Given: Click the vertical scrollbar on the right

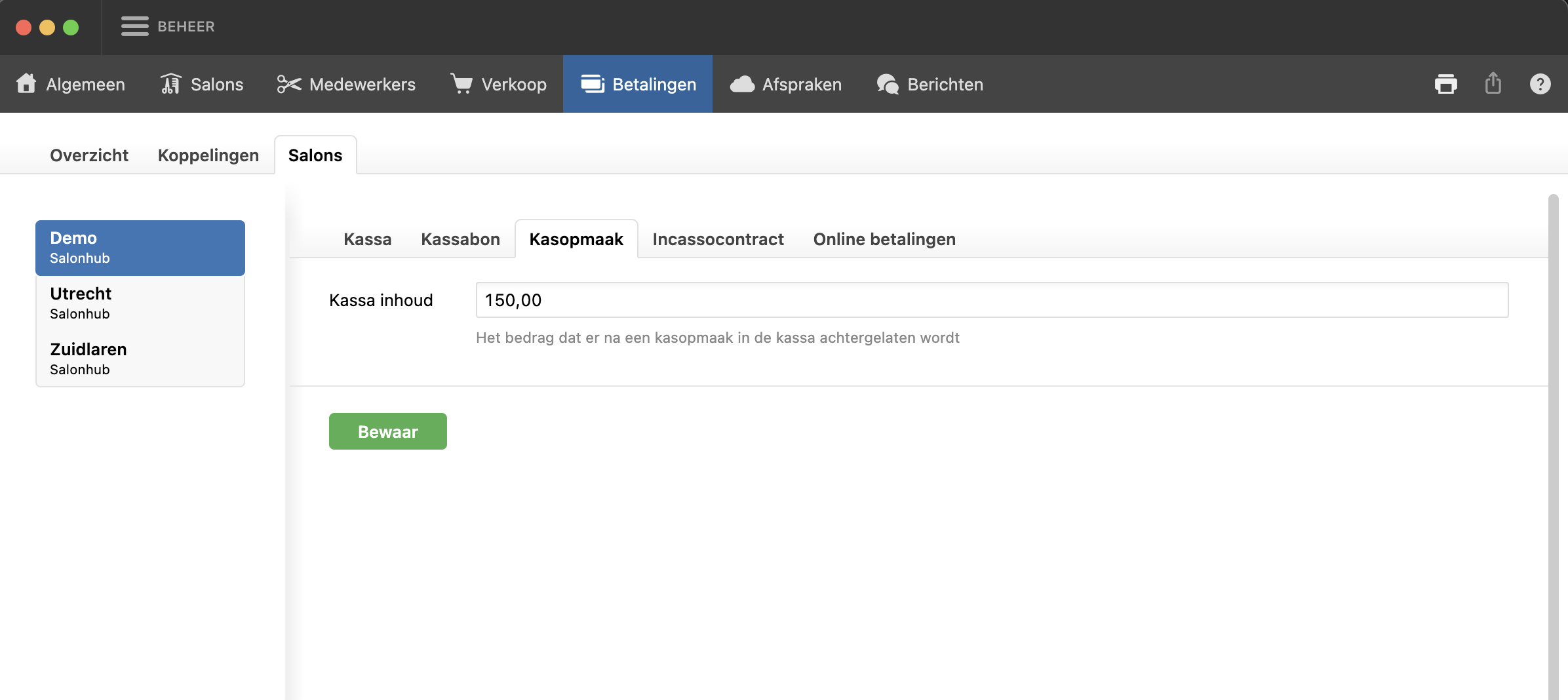Looking at the screenshot, I should tap(1553, 446).
